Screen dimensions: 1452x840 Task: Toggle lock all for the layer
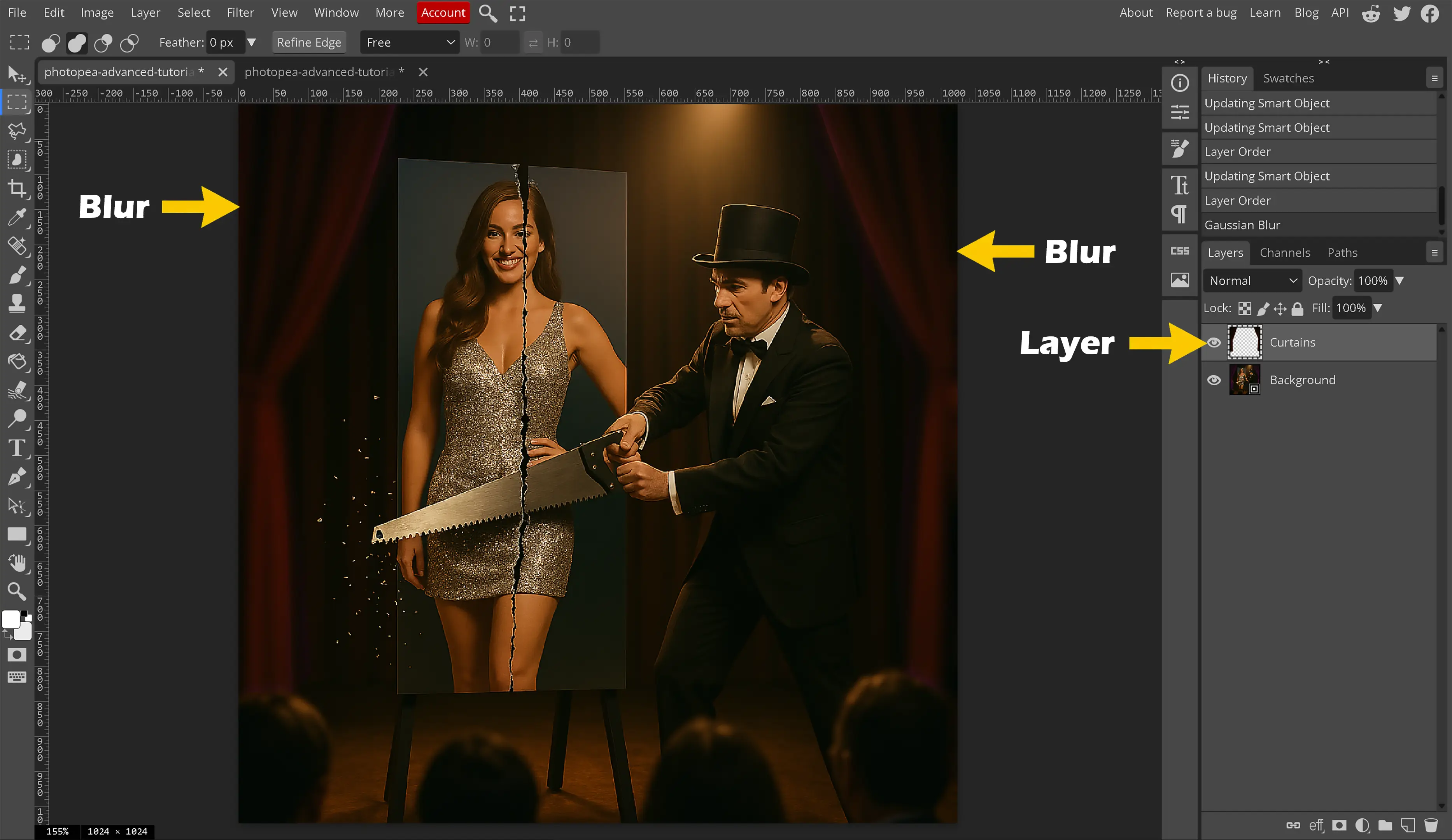coord(1297,308)
